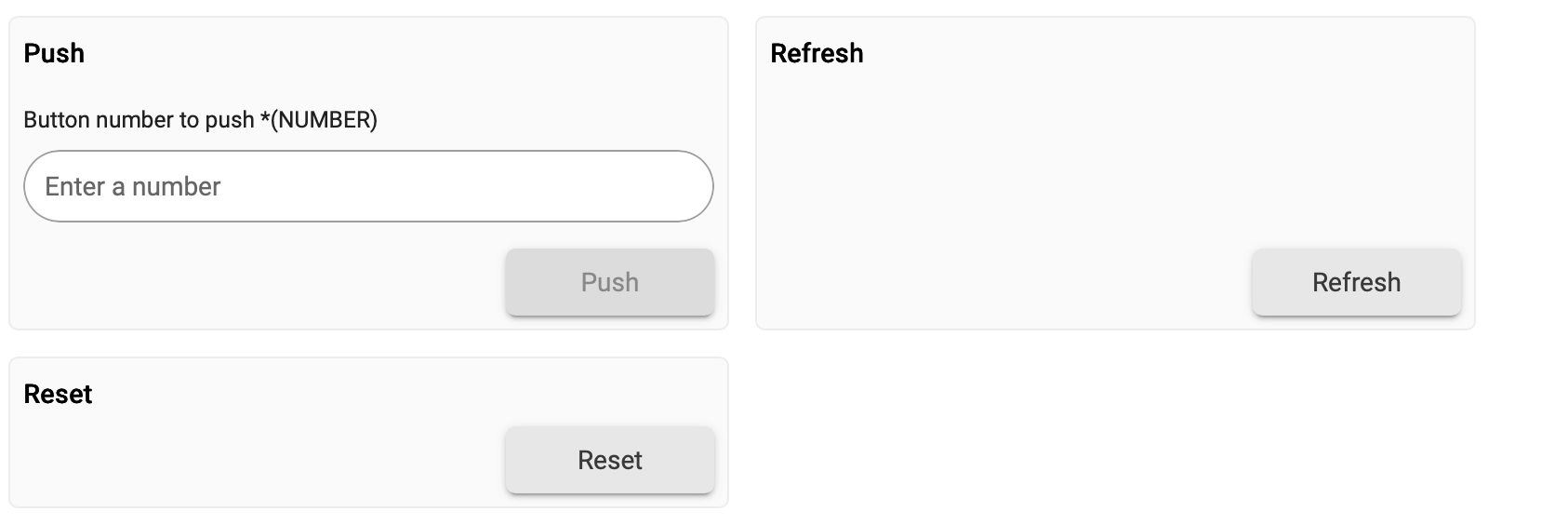The image size is (1568, 525).
Task: Trigger Refresh from the Refresh panel
Action: point(1357,282)
